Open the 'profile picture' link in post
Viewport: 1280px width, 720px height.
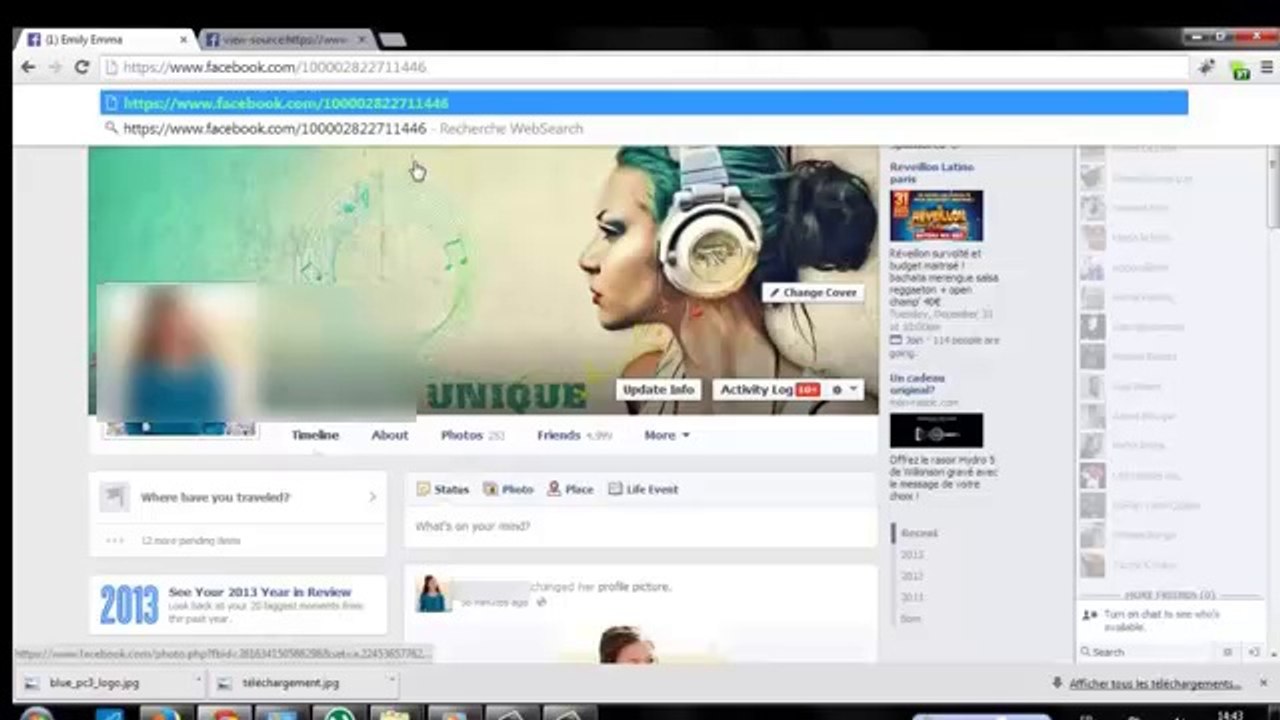(x=633, y=587)
